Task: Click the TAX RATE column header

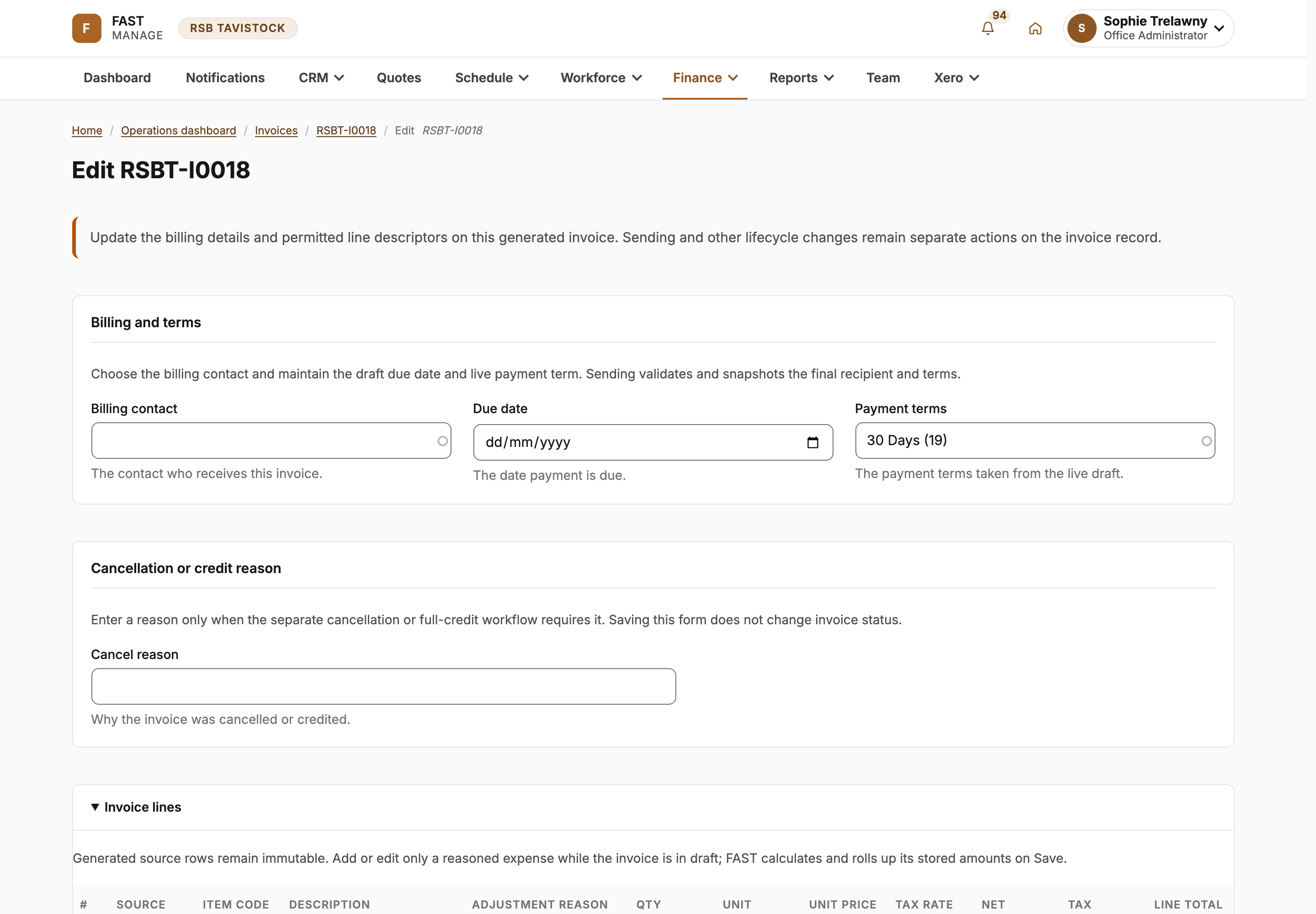Action: click(924, 904)
